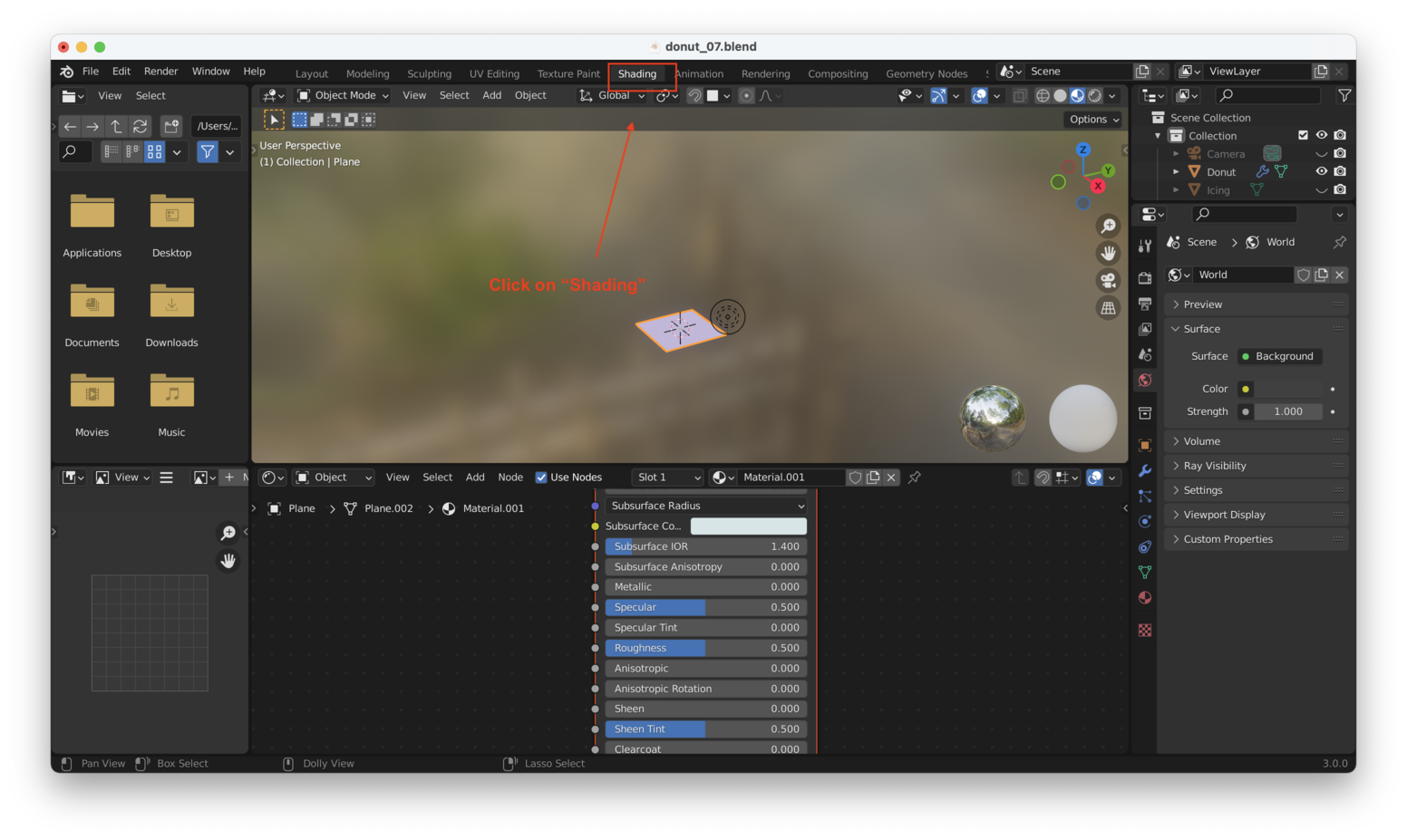Click the pan hand icon in the 3D viewport

(x=1108, y=254)
